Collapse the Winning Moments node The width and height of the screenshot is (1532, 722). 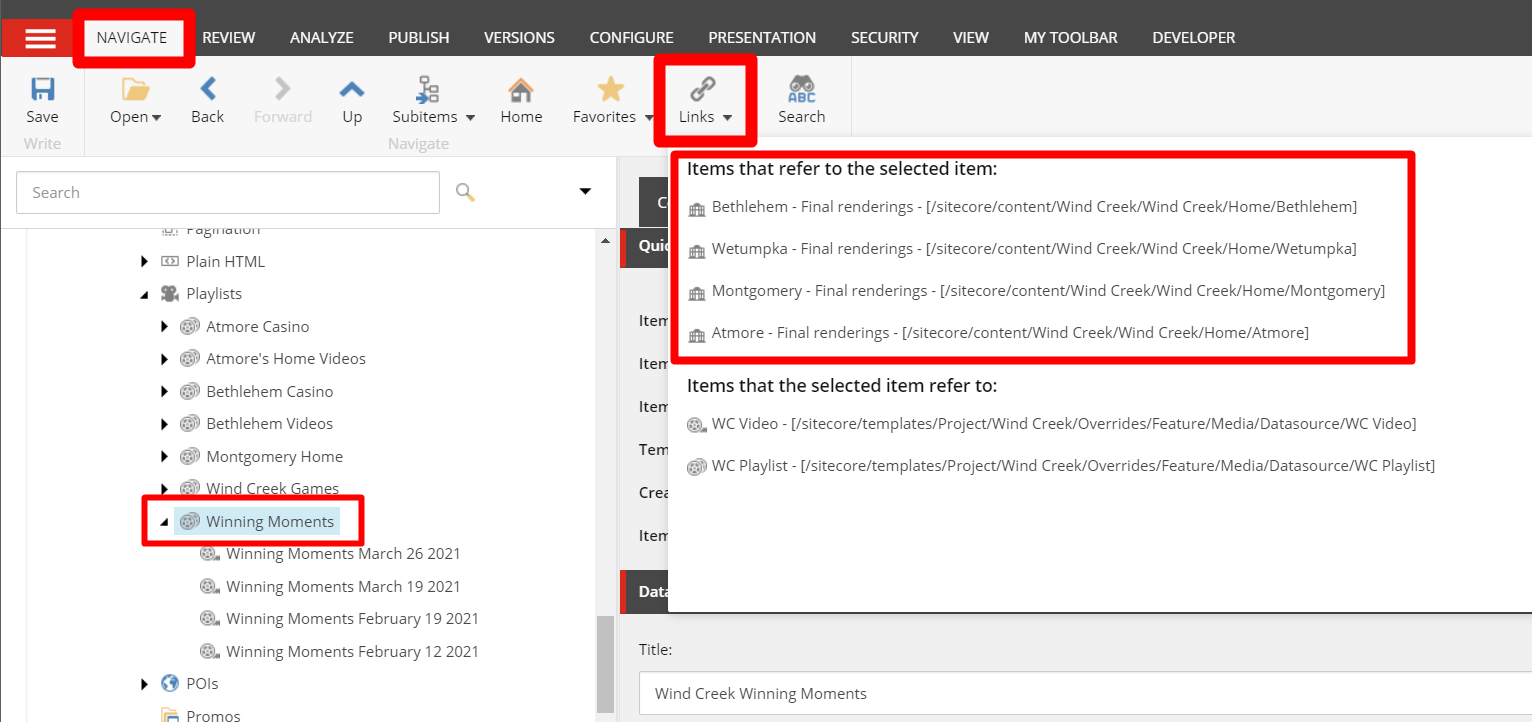[x=165, y=522]
